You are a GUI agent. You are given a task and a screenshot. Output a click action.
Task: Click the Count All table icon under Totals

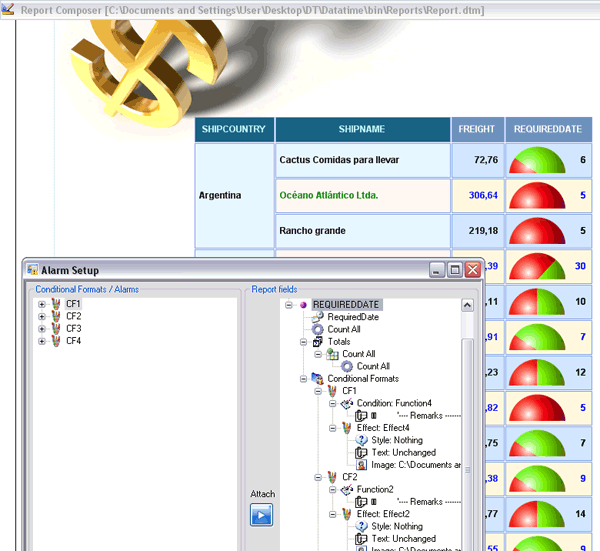pos(333,354)
